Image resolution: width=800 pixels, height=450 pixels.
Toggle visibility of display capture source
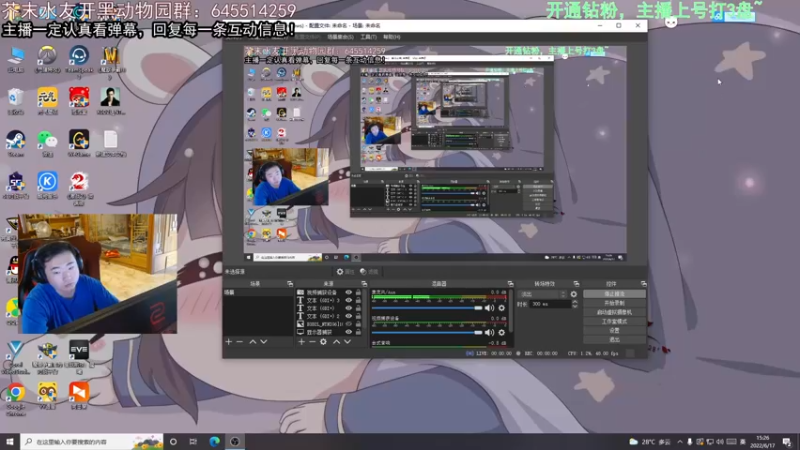coord(348,332)
